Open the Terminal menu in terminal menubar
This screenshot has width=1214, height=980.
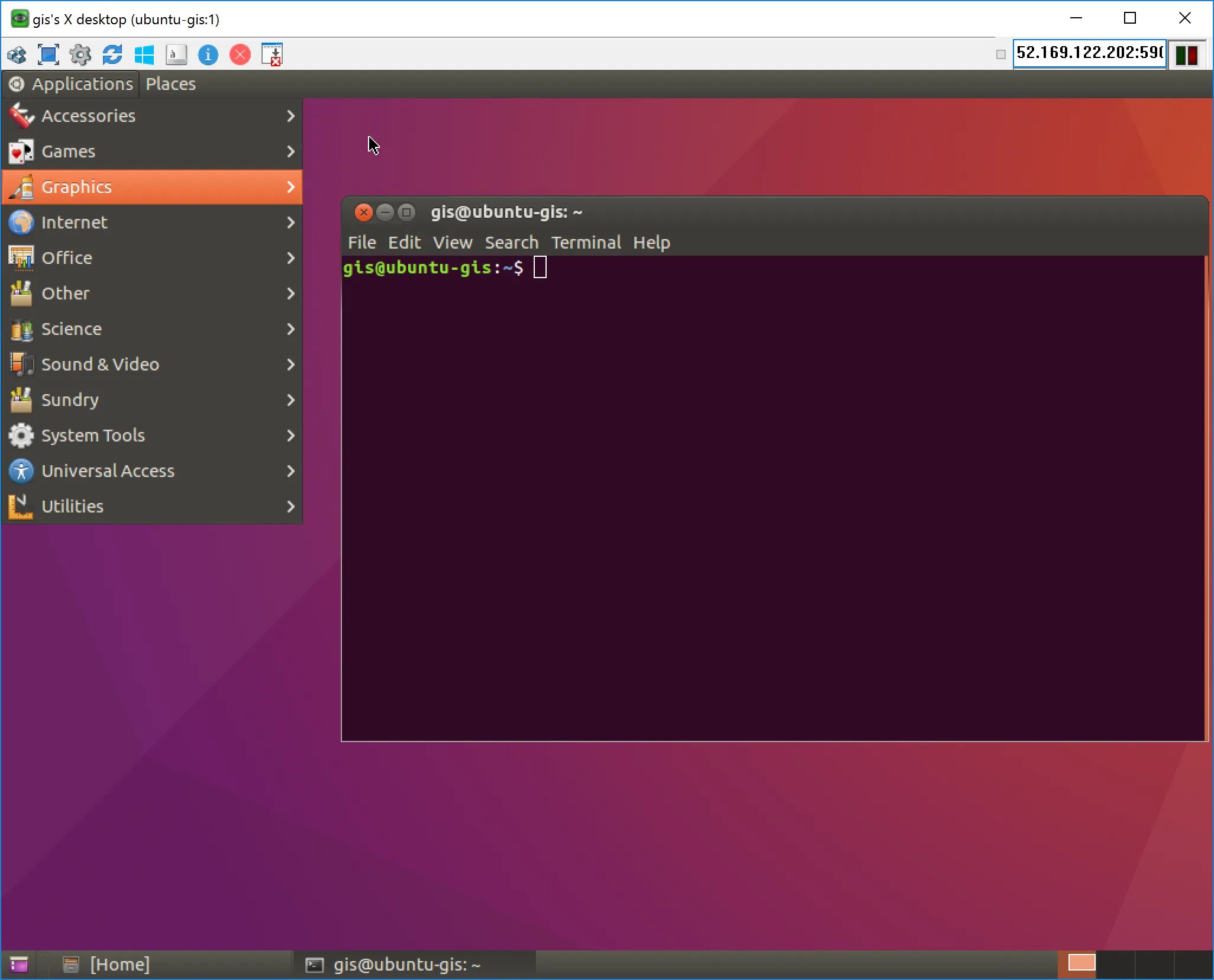point(586,243)
